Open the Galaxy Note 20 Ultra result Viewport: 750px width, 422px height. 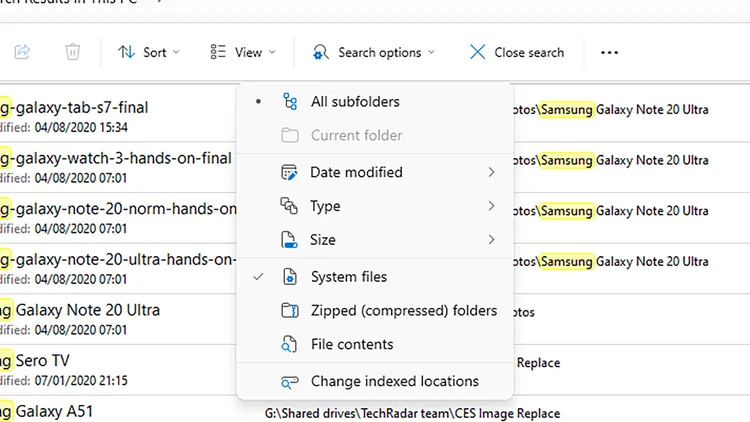[88, 311]
